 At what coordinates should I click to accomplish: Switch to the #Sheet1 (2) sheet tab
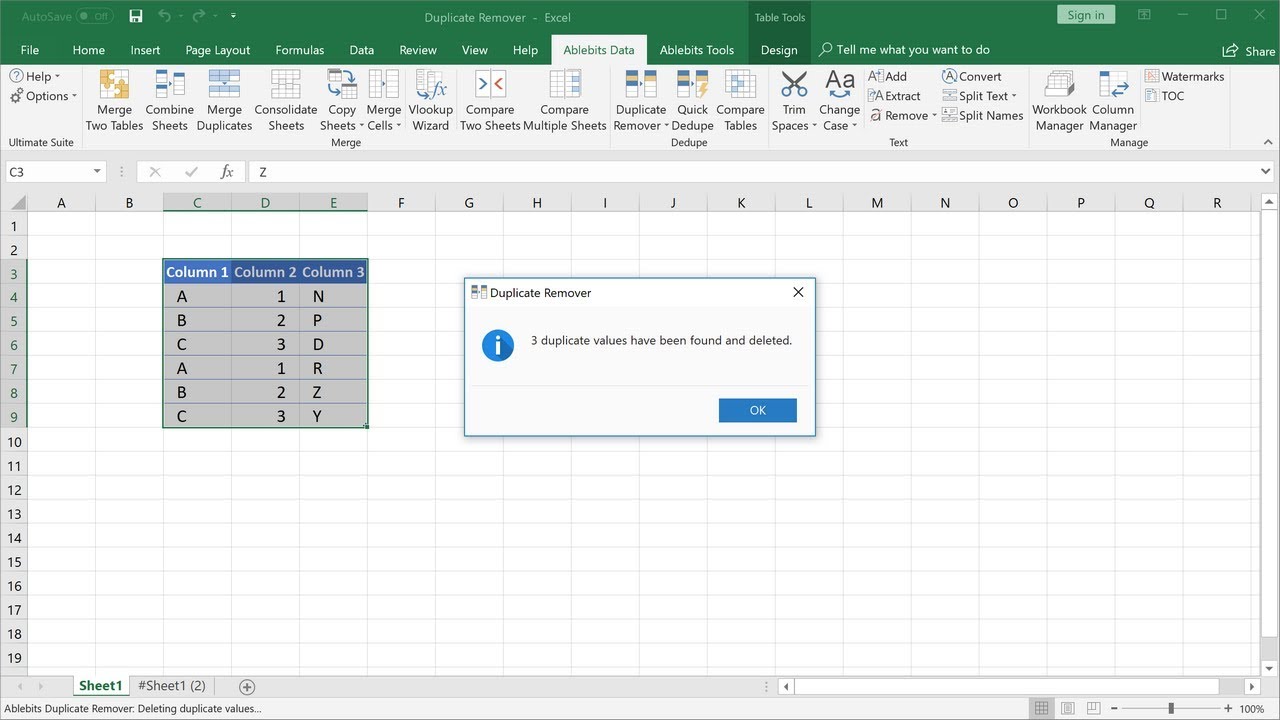172,686
